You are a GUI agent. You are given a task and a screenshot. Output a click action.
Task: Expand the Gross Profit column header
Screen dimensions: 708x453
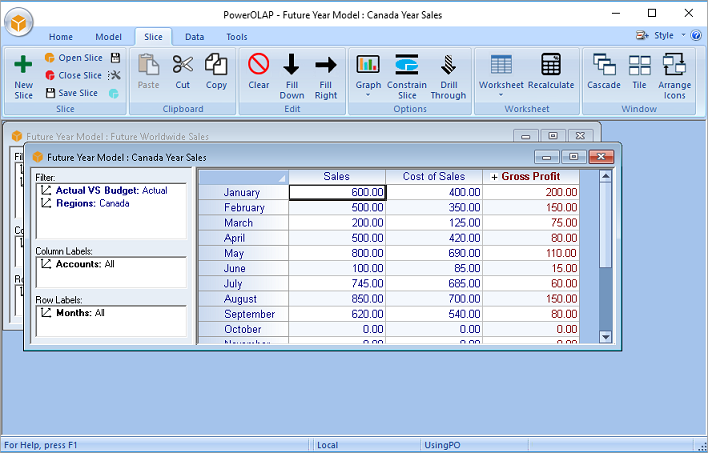pyautogui.click(x=494, y=177)
